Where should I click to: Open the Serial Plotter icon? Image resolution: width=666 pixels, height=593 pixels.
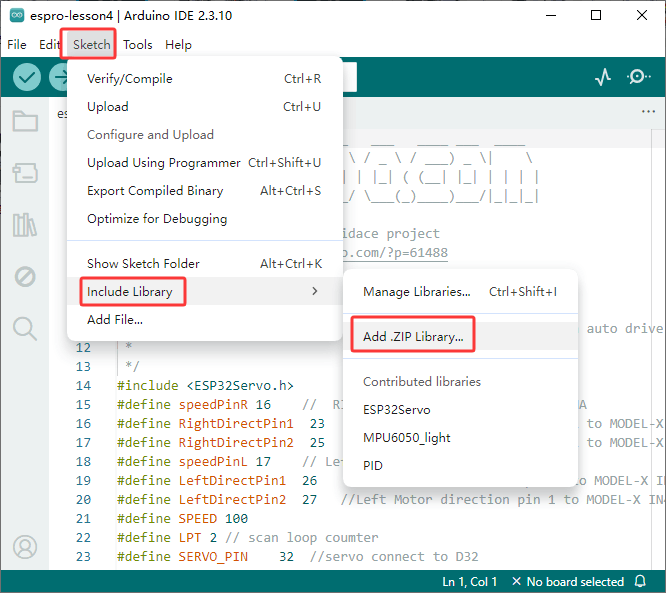tap(603, 77)
